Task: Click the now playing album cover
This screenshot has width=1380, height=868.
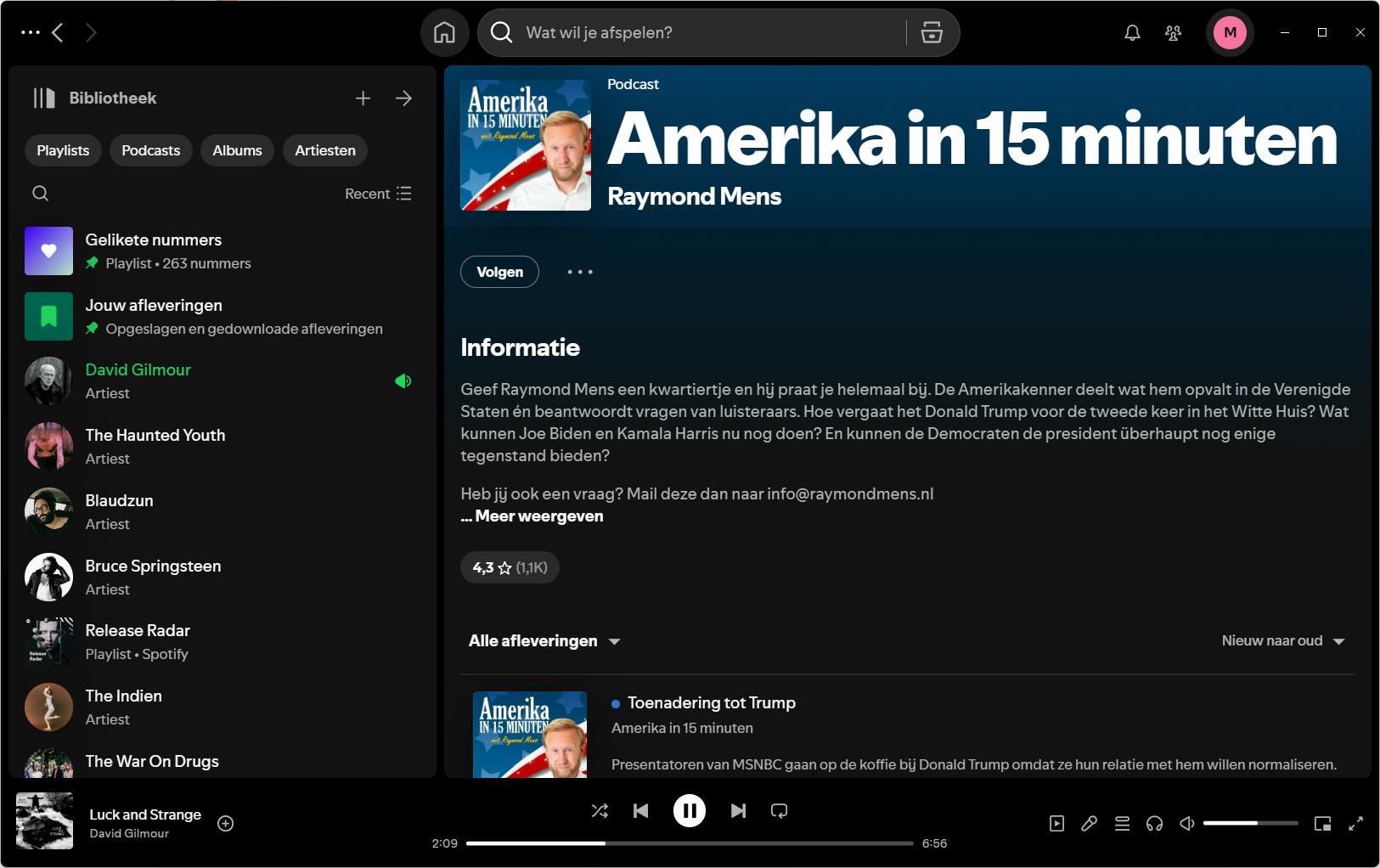Action: (44, 821)
